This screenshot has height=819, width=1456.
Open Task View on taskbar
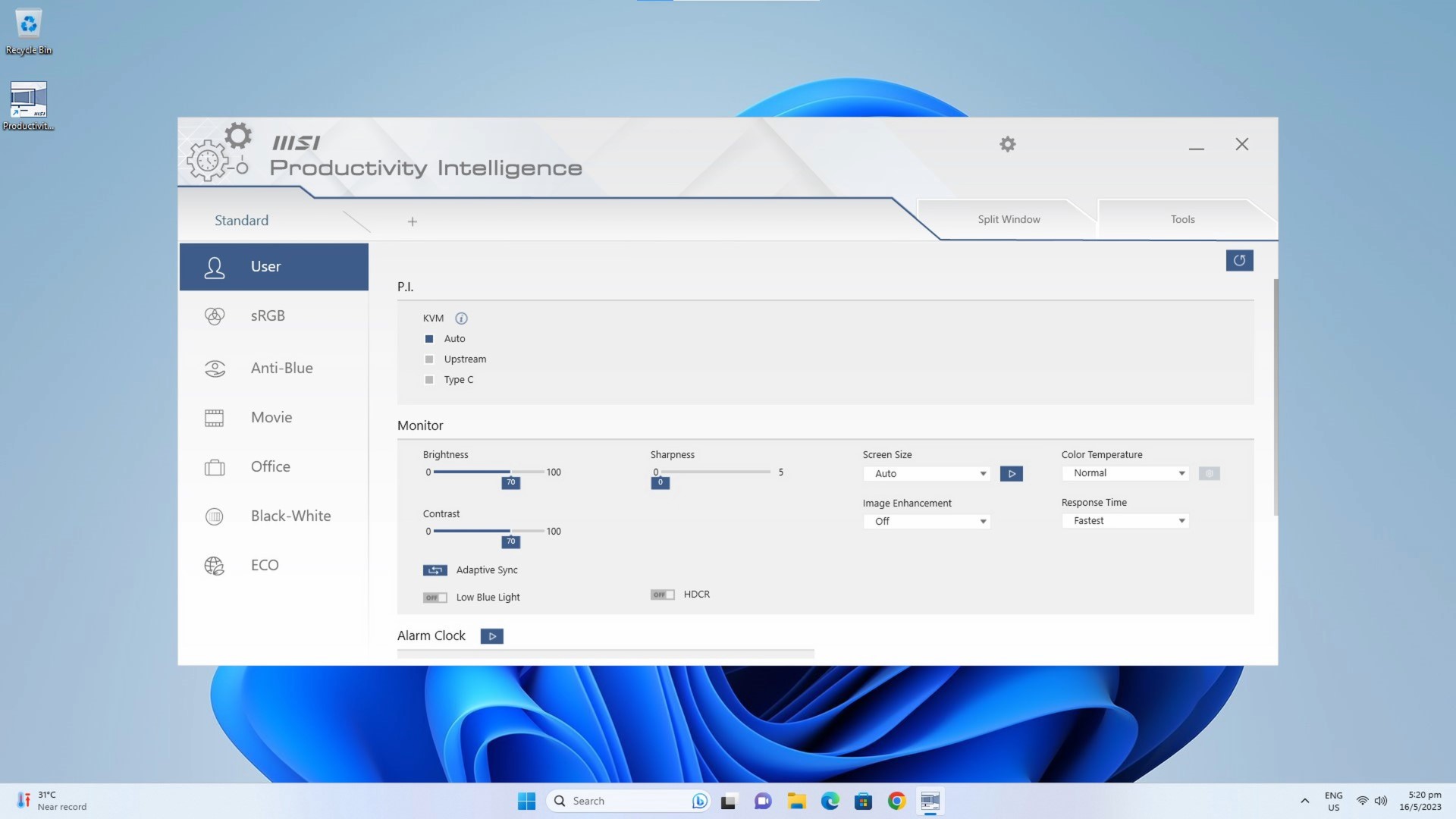[x=729, y=801]
